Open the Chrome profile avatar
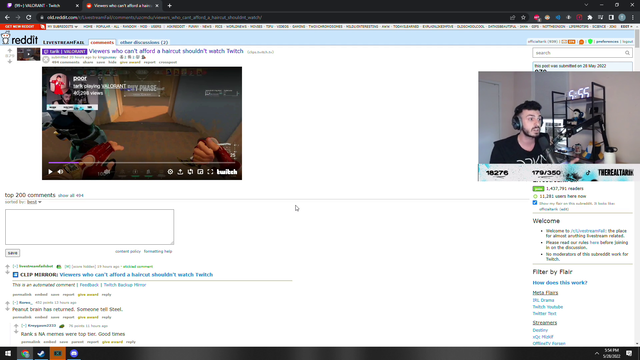The image size is (640, 360). pos(622,18)
